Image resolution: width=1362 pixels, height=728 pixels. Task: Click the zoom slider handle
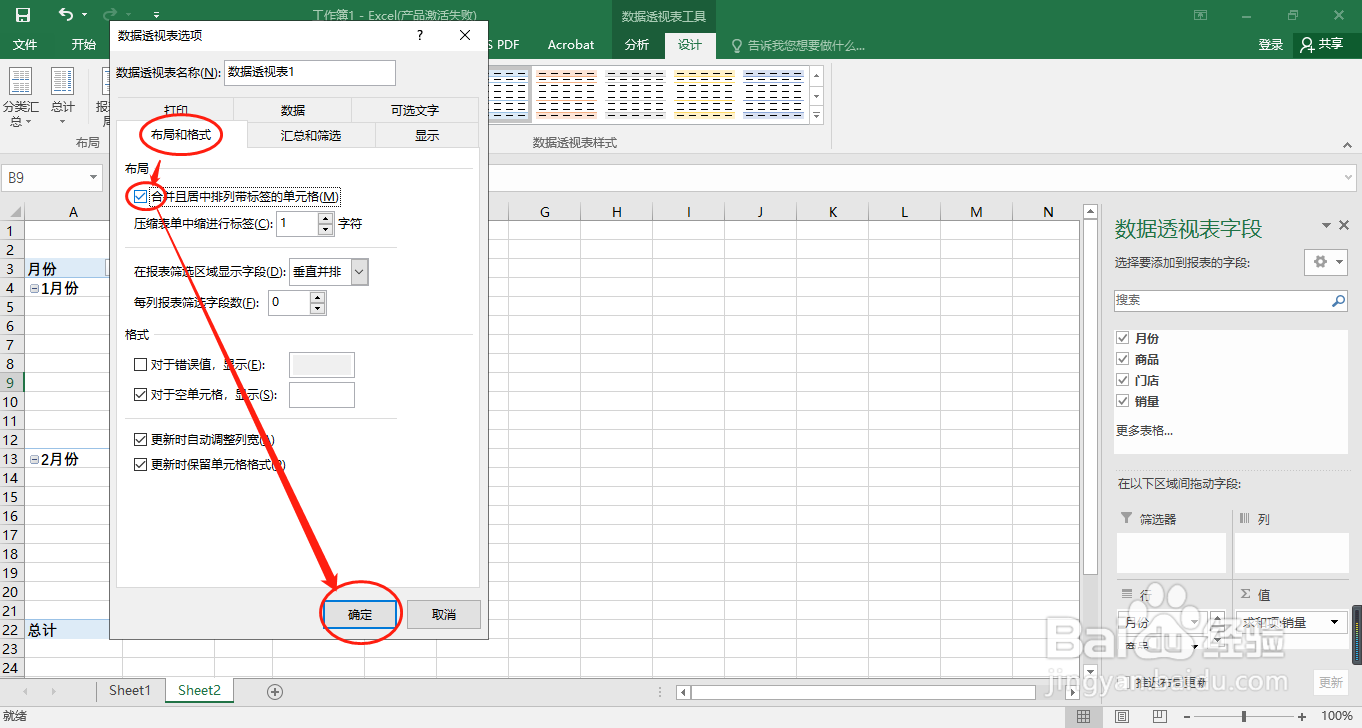pos(1244,716)
